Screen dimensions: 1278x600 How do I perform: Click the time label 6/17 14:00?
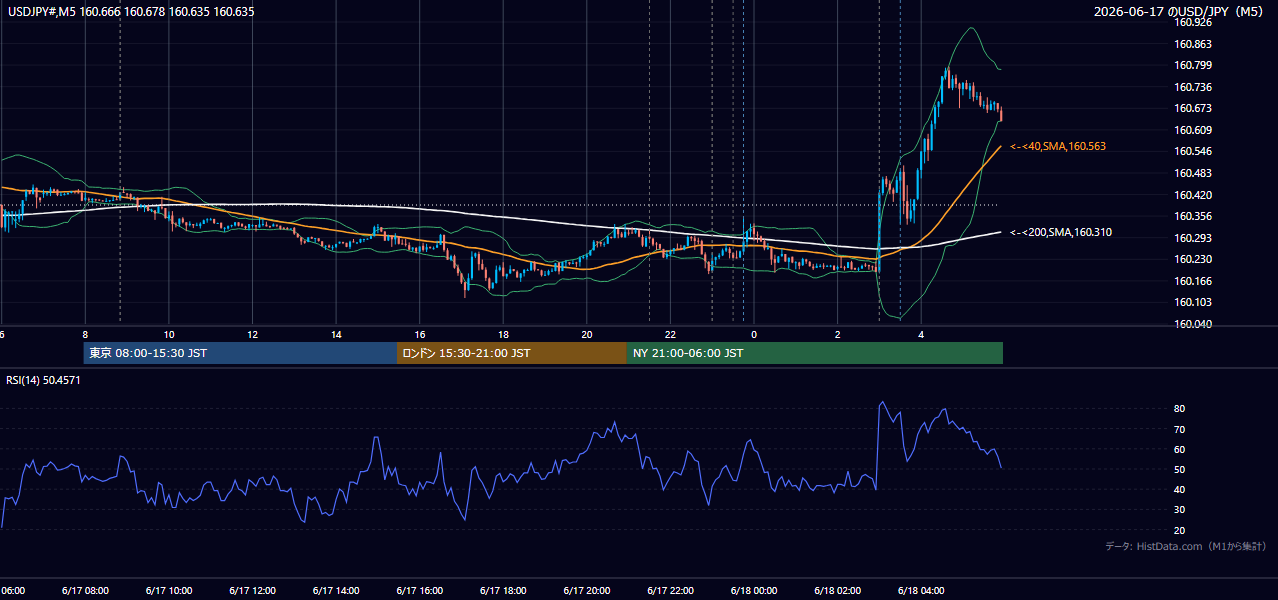[336, 591]
